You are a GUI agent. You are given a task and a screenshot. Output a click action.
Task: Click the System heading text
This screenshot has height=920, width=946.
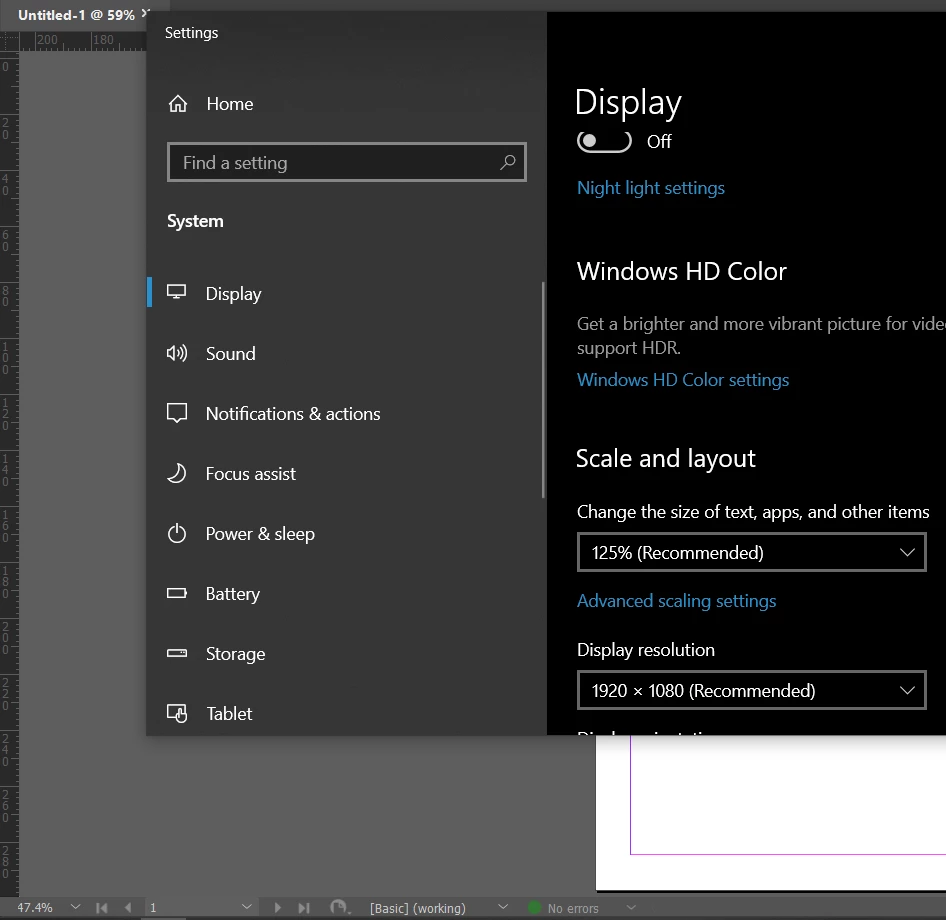click(195, 221)
